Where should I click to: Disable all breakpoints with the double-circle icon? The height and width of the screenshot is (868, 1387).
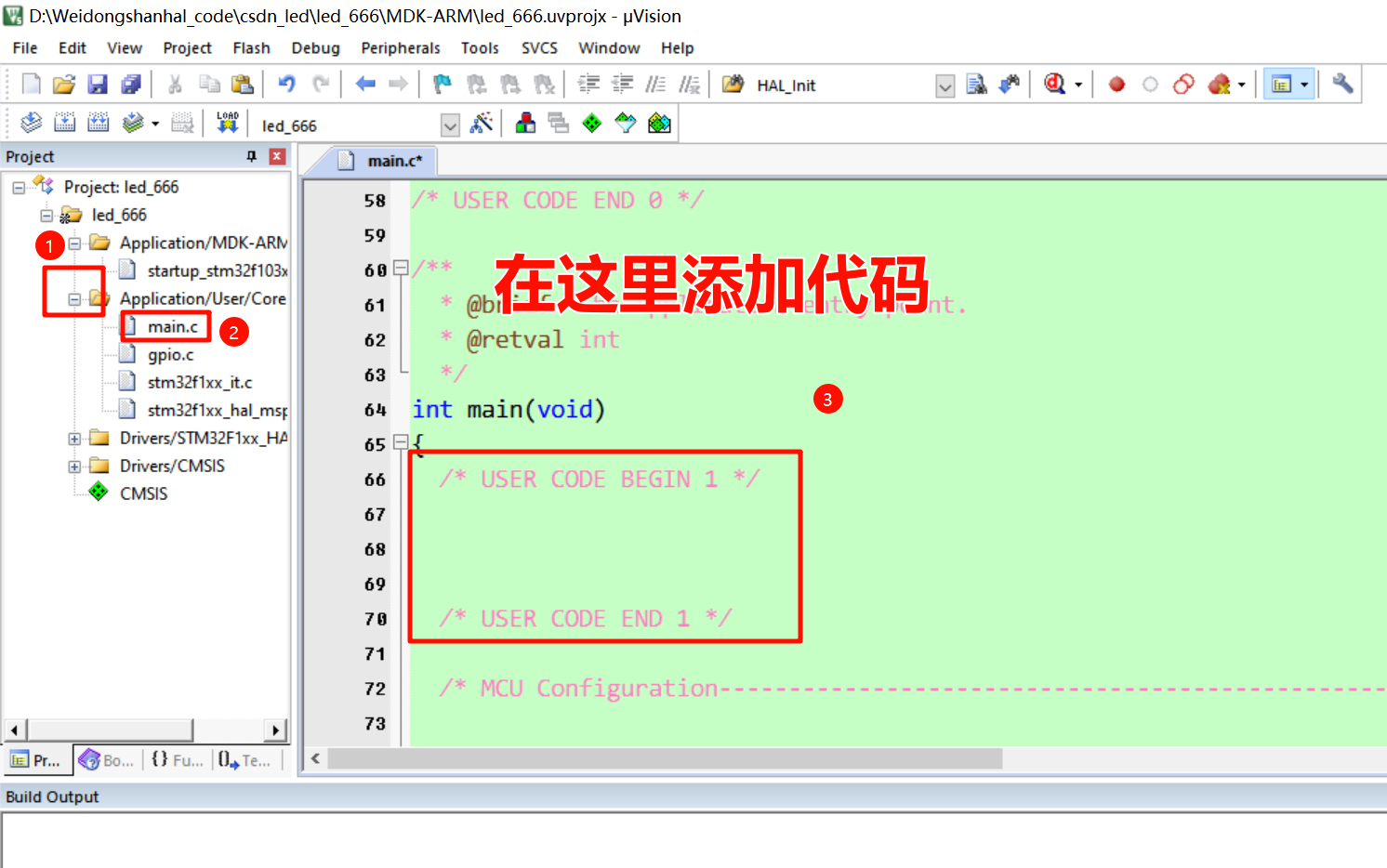pos(1183,85)
